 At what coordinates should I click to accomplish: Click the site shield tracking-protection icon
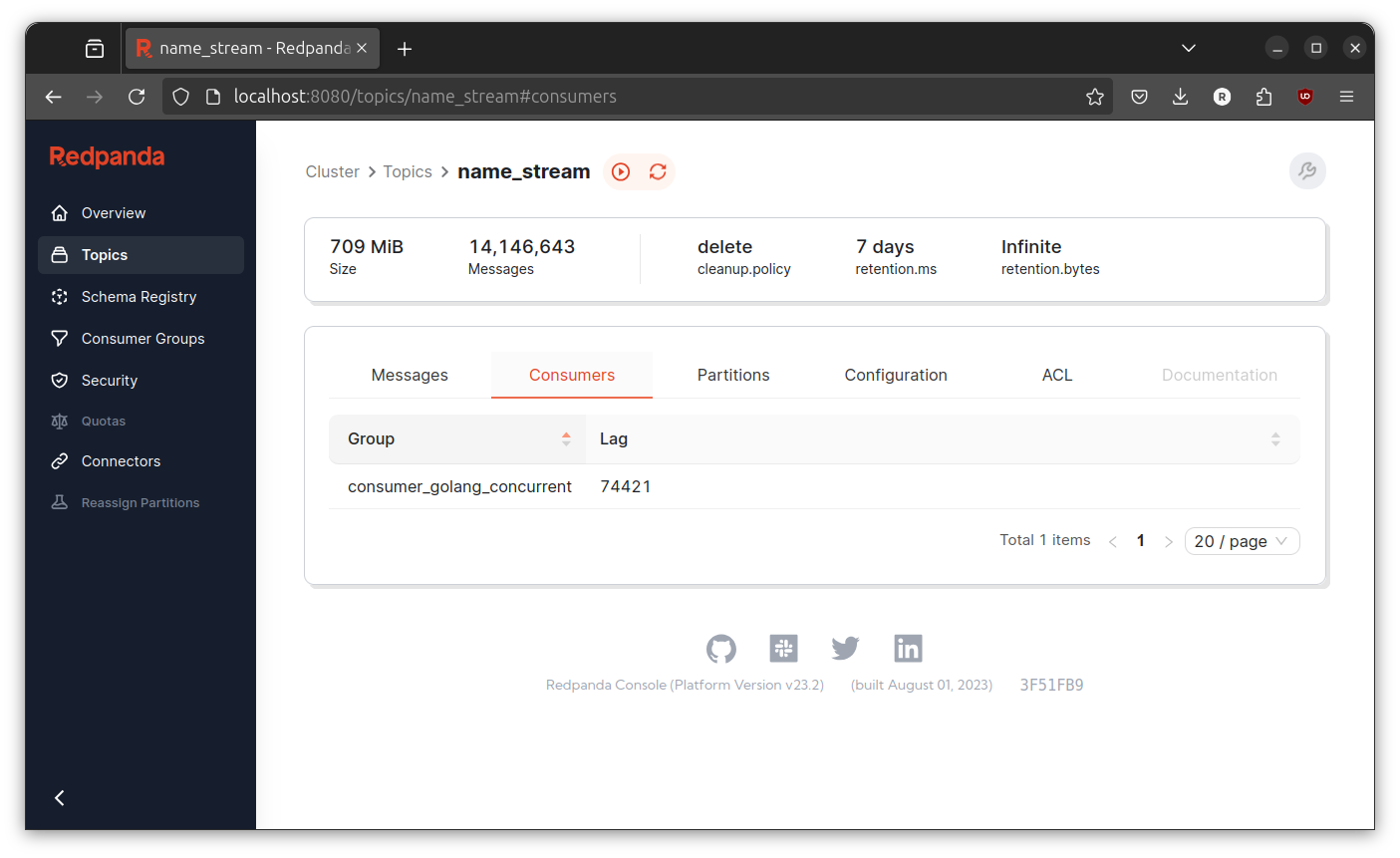(180, 97)
